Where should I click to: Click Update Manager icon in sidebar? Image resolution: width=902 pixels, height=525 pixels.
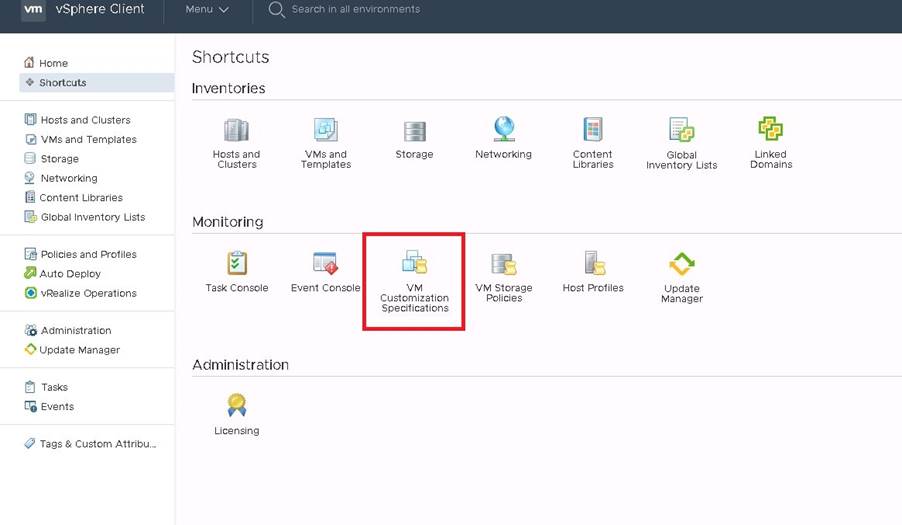(x=30, y=349)
